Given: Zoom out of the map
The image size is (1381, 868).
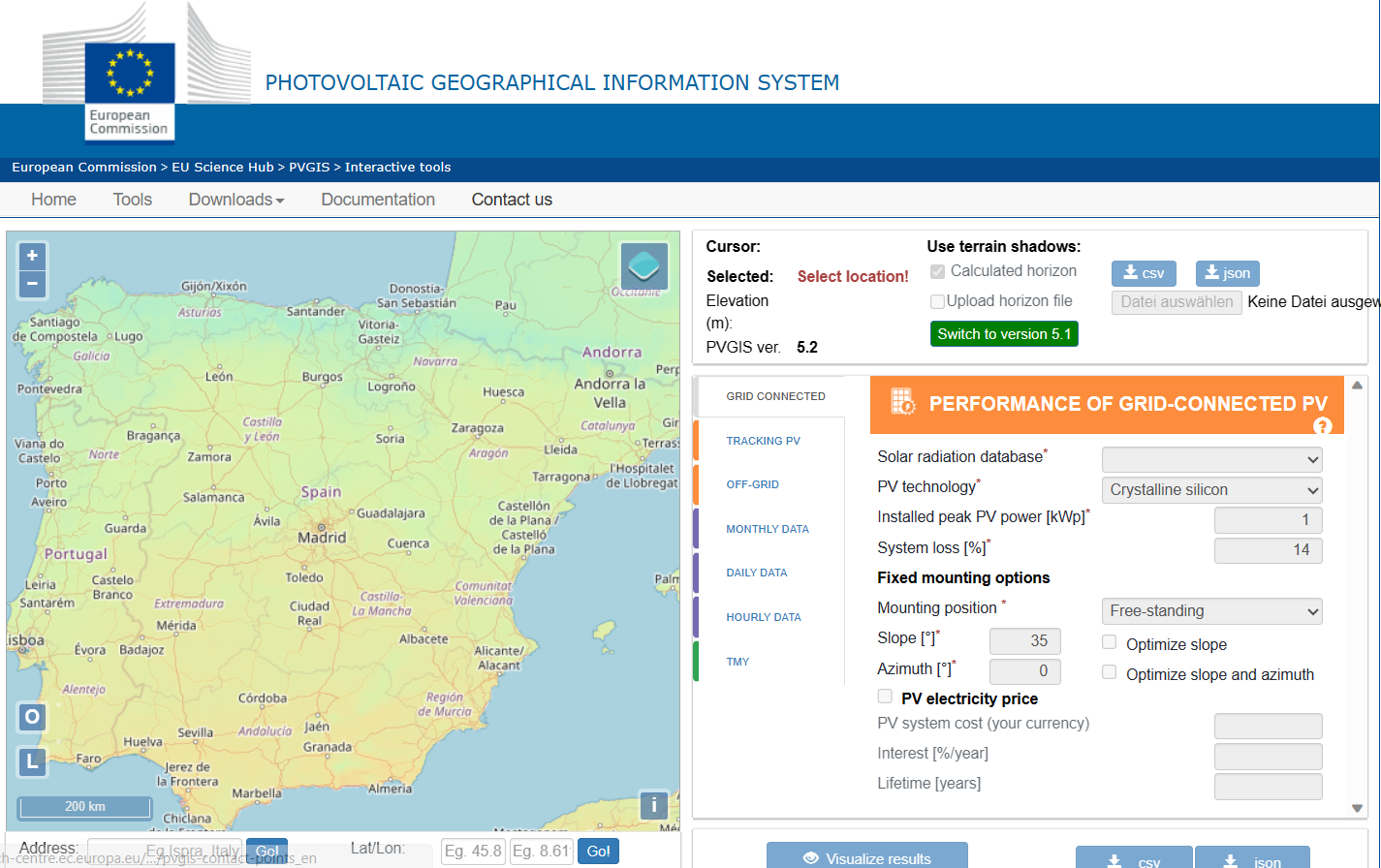Looking at the screenshot, I should tap(32, 283).
